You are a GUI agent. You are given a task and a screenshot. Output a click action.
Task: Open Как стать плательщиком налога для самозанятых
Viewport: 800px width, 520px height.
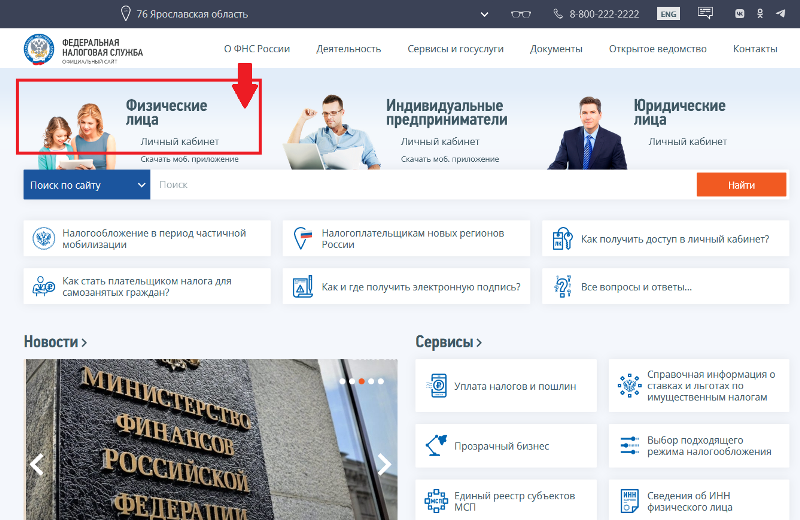(147, 286)
